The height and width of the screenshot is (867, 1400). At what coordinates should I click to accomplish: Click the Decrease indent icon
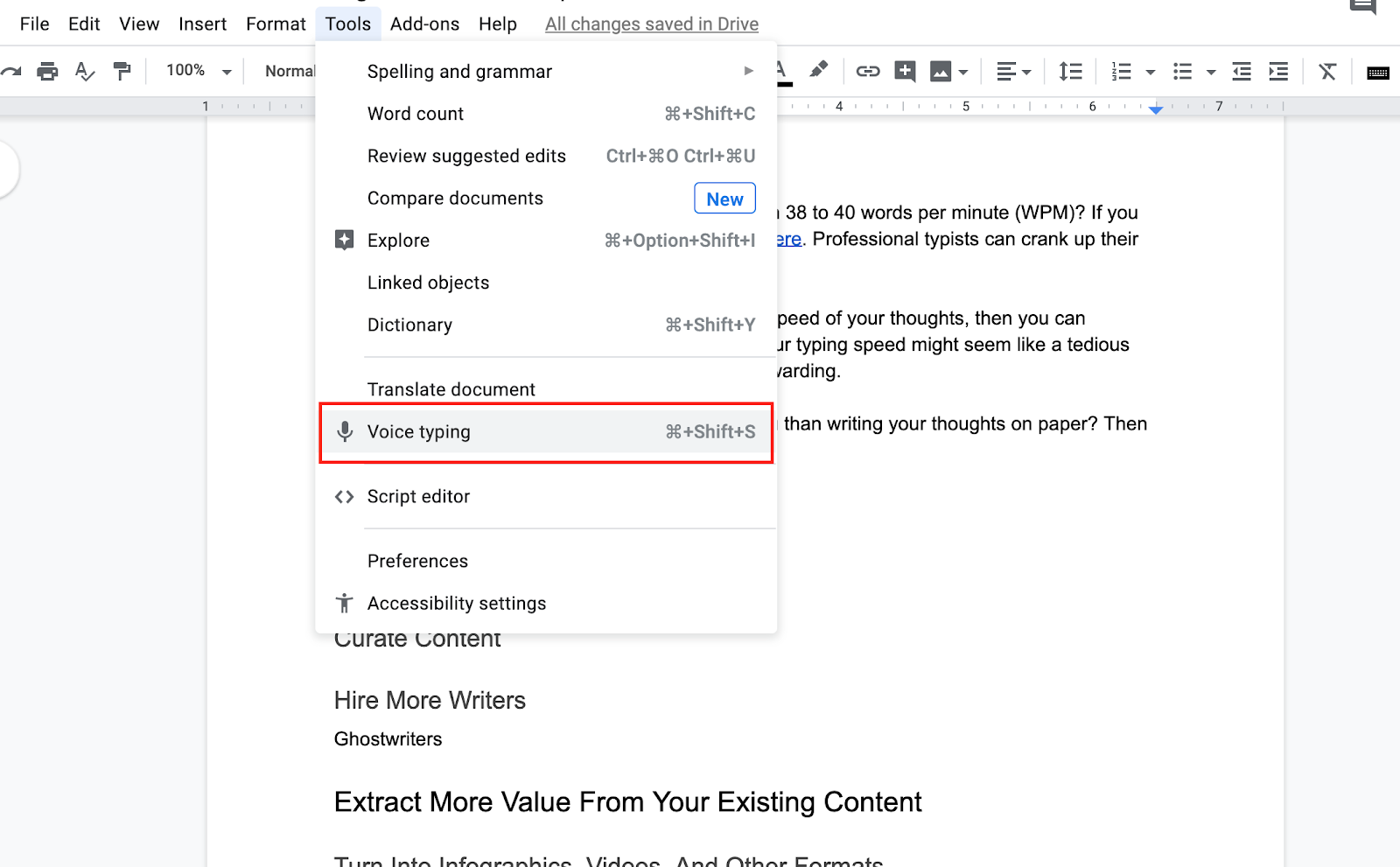coord(1241,71)
